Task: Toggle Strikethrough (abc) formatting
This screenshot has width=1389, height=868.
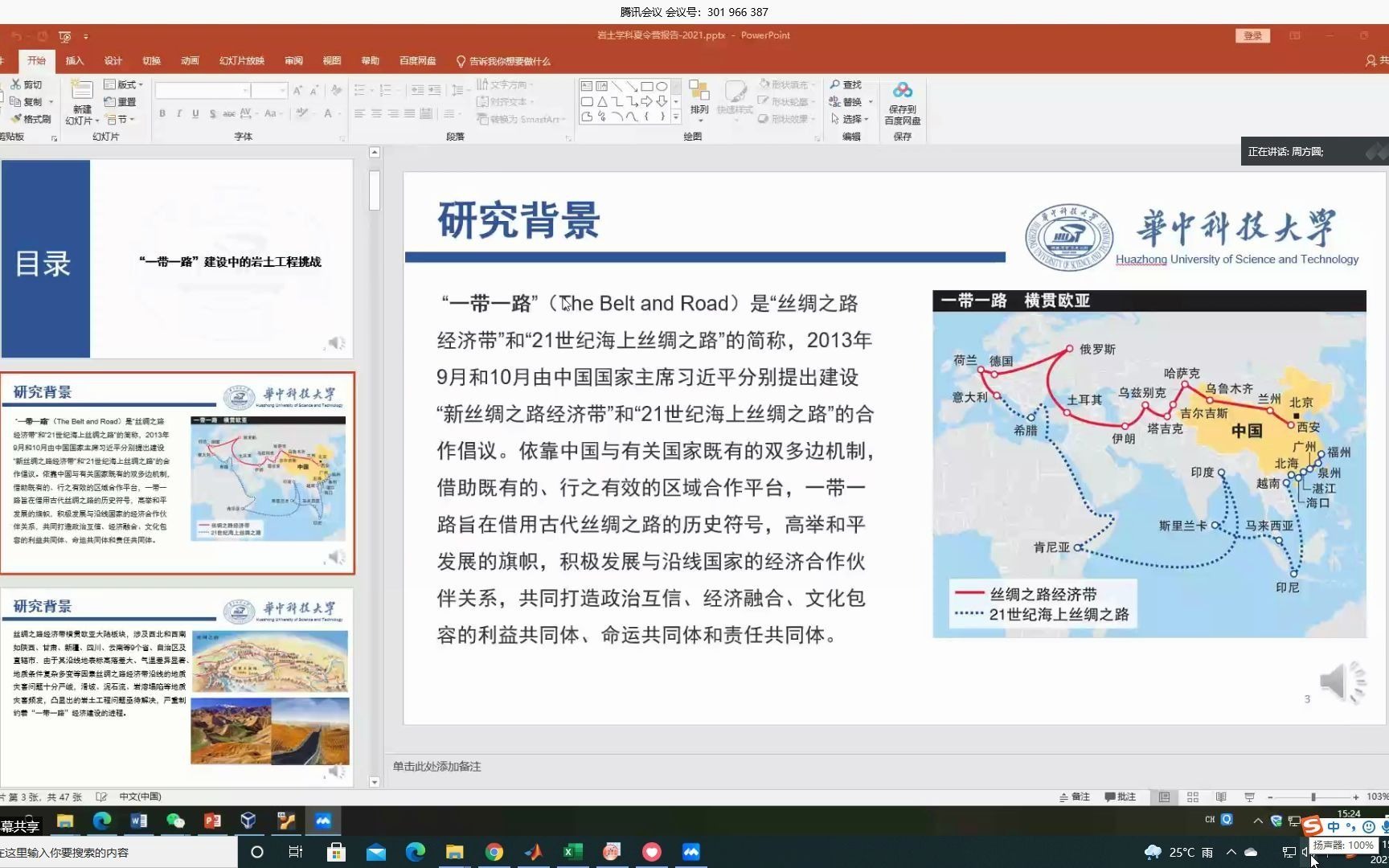Action: coord(229,113)
